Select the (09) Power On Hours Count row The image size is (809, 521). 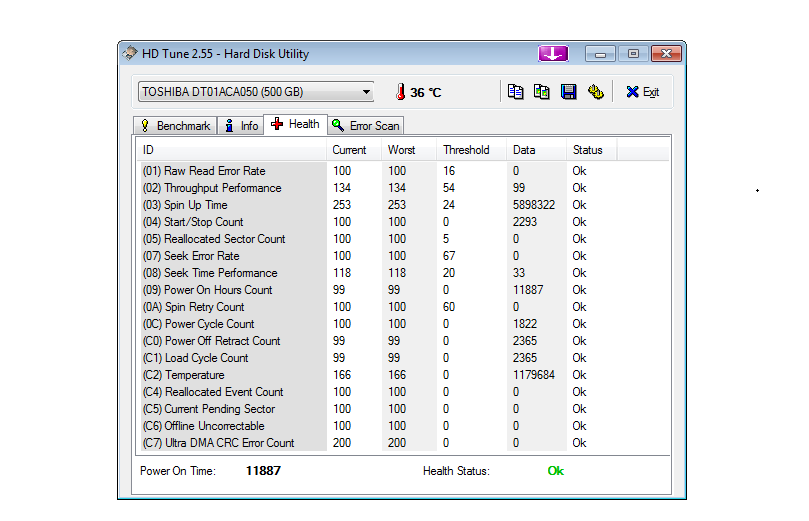(x=379, y=290)
